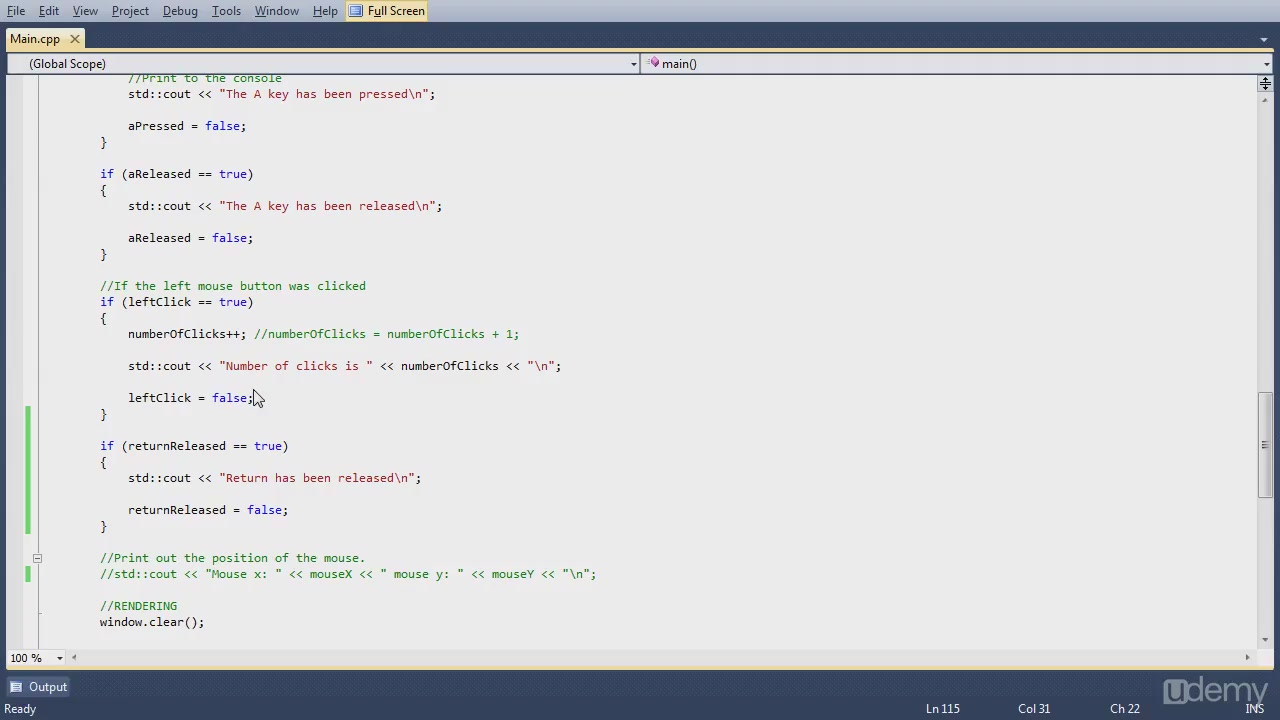Screen dimensions: 1280x720
Task: Click 'The A key has been released' line
Action: (285, 206)
